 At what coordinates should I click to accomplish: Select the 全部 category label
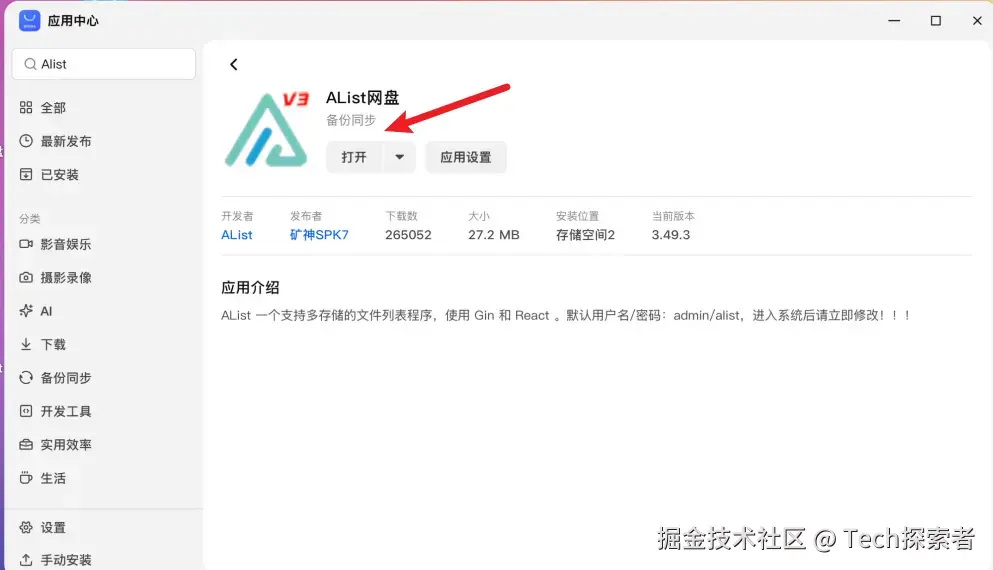[x=53, y=108]
